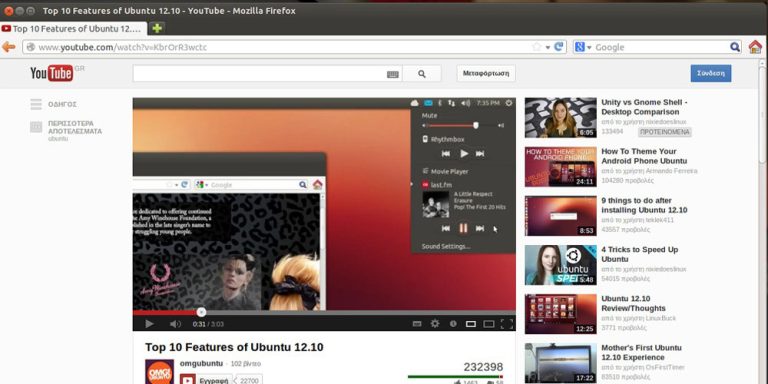Click the Μεταφόρτωση upload button
This screenshot has height=384, width=768.
pyautogui.click(x=486, y=74)
